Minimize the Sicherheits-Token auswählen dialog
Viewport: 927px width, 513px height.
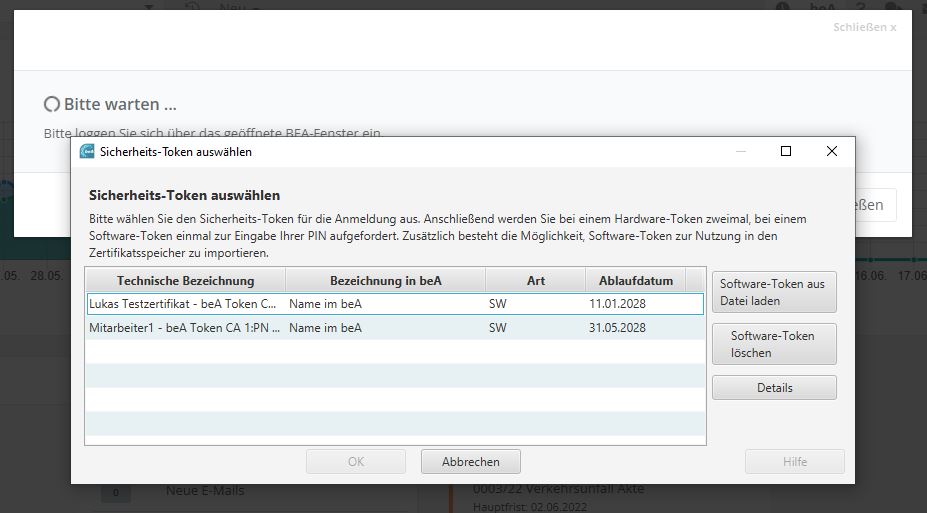[740, 152]
